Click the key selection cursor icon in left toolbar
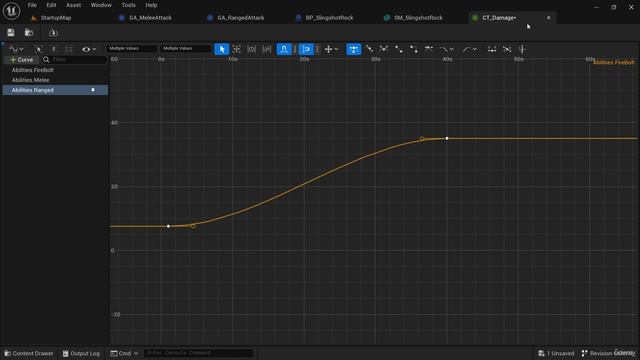 tap(38, 49)
